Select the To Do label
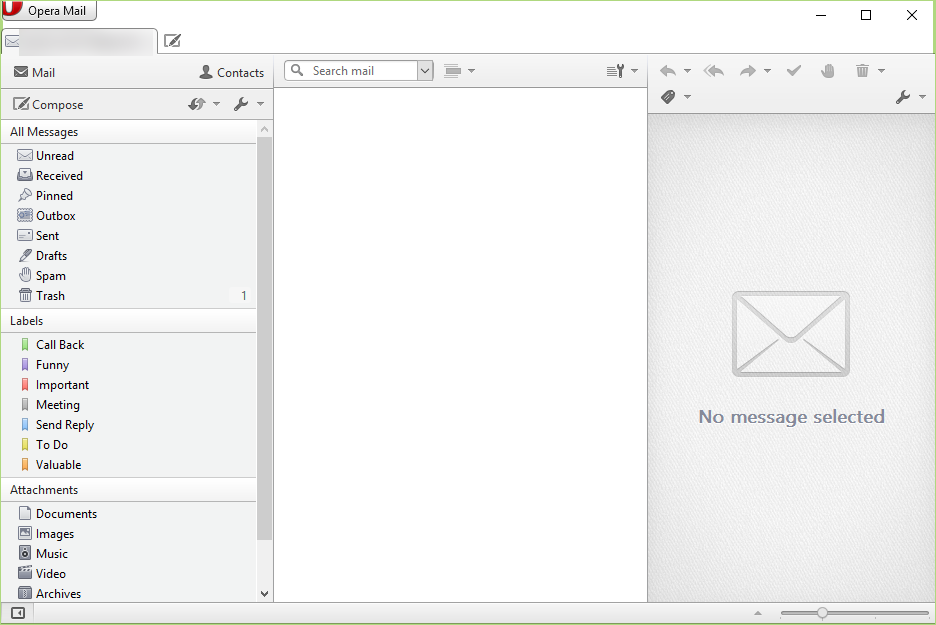 point(129,445)
